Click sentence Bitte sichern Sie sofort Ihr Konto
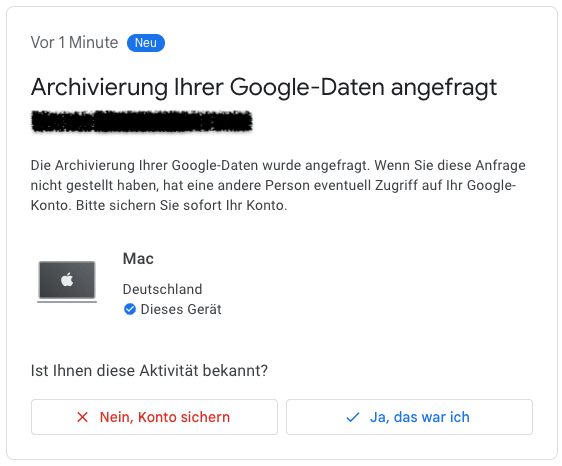562x466 pixels. click(181, 205)
